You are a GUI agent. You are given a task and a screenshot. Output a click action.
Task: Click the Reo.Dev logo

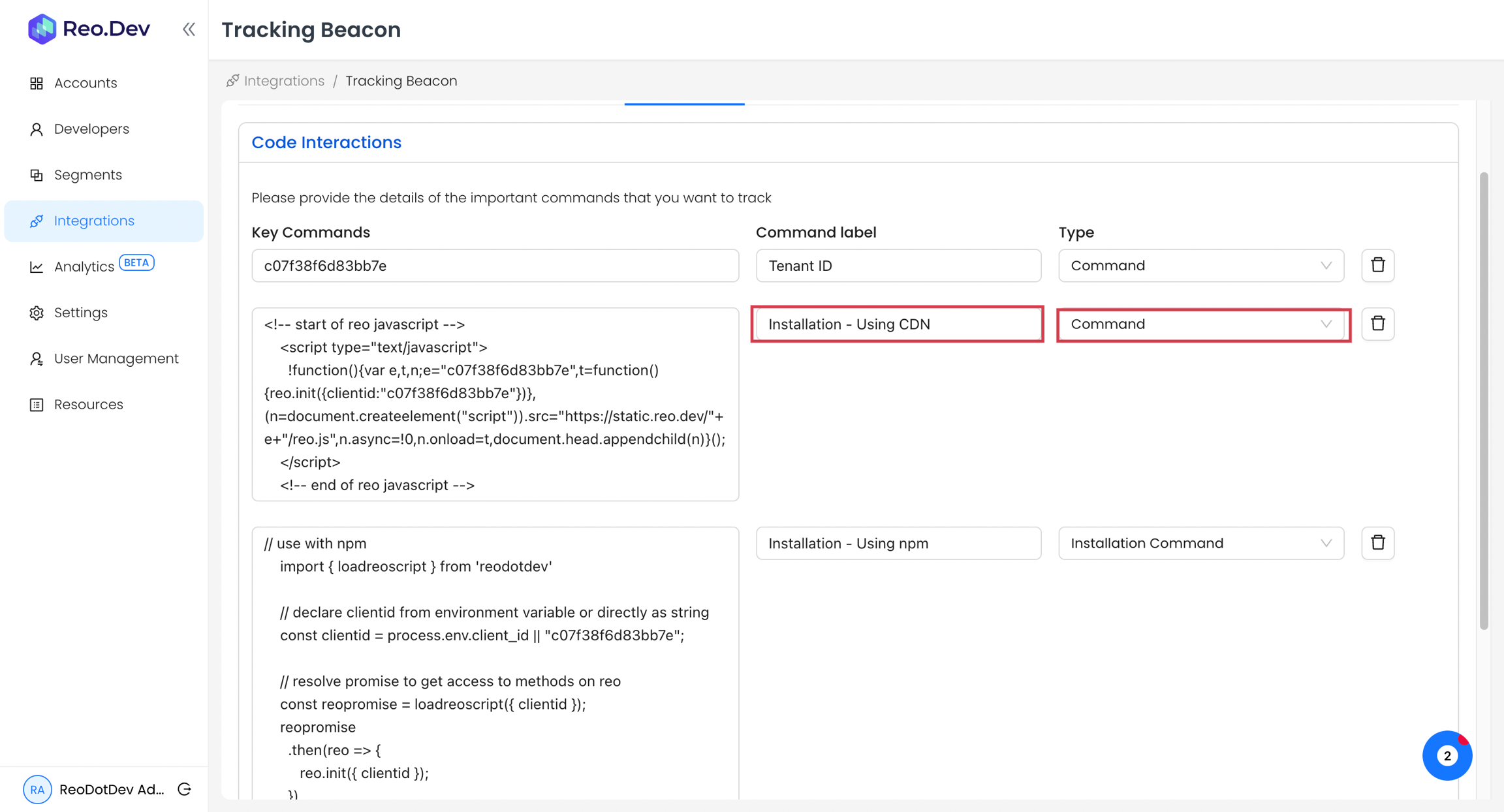[89, 29]
